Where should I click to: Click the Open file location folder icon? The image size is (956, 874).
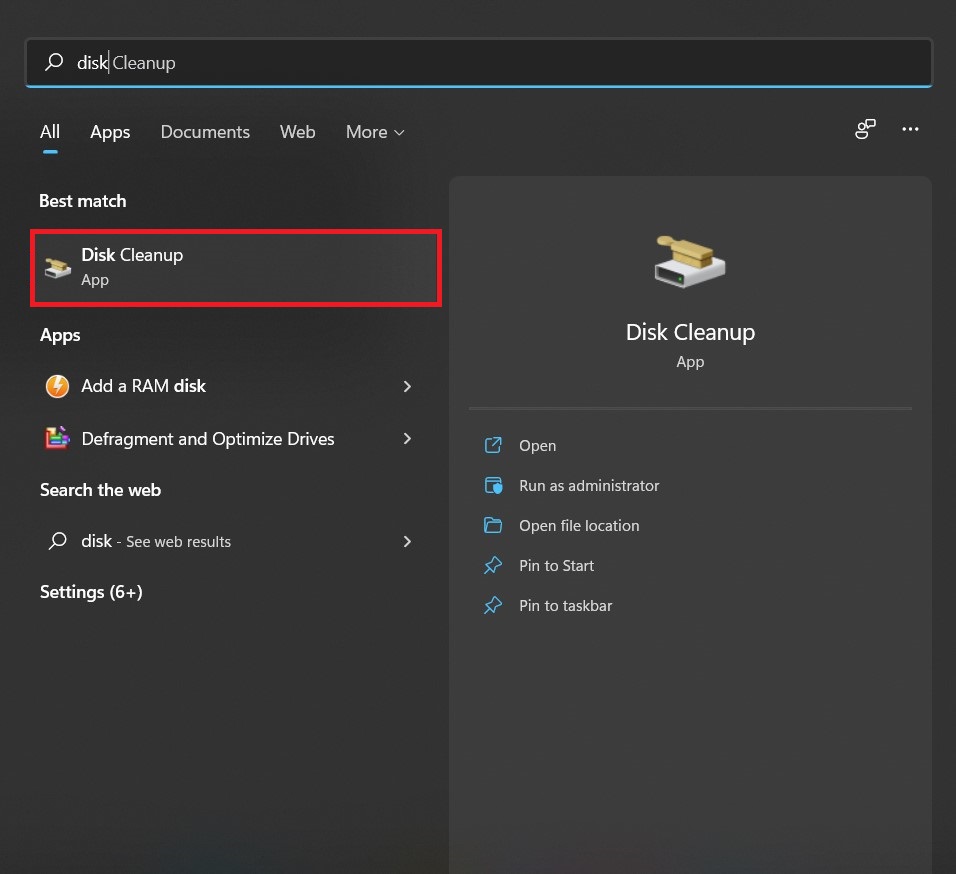click(x=492, y=525)
